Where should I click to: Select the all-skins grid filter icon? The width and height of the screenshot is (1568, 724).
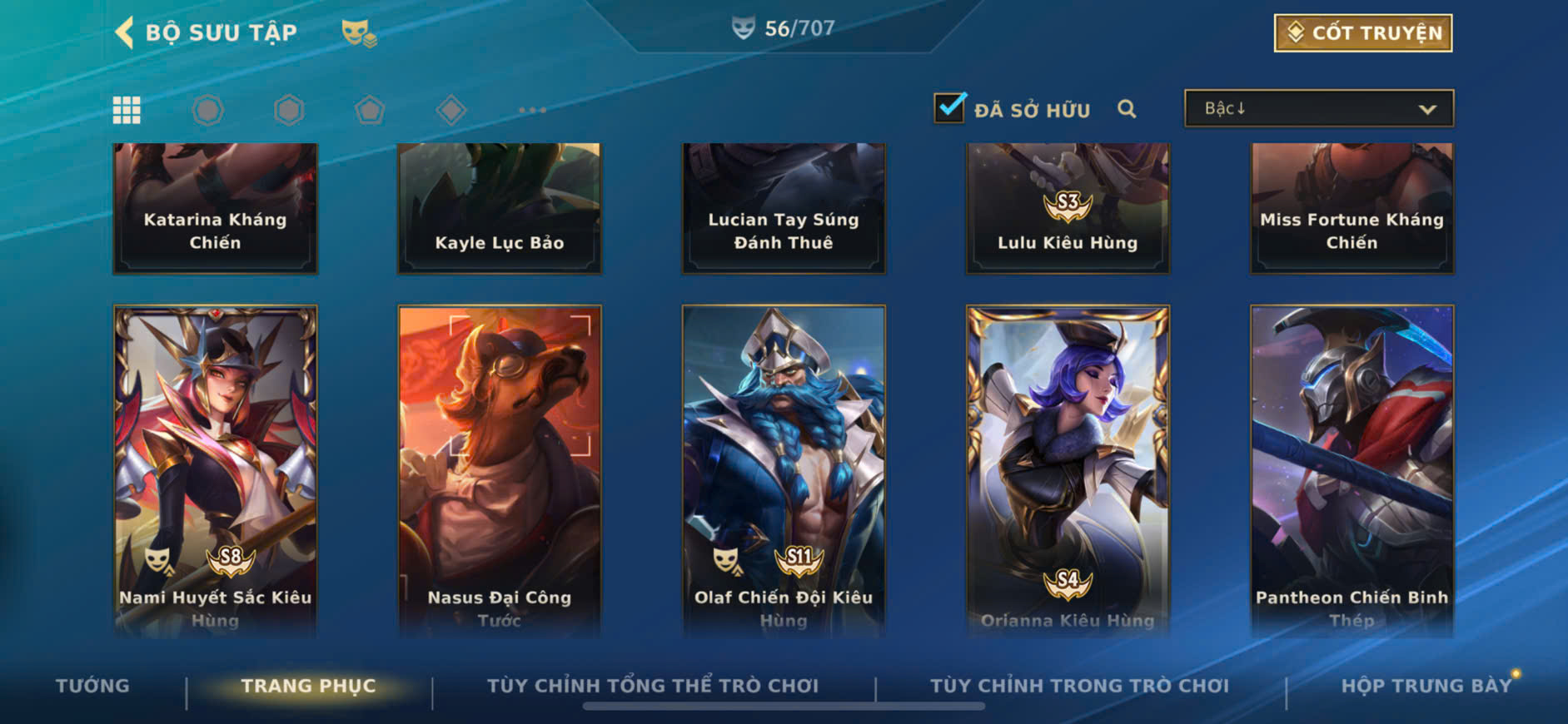127,110
